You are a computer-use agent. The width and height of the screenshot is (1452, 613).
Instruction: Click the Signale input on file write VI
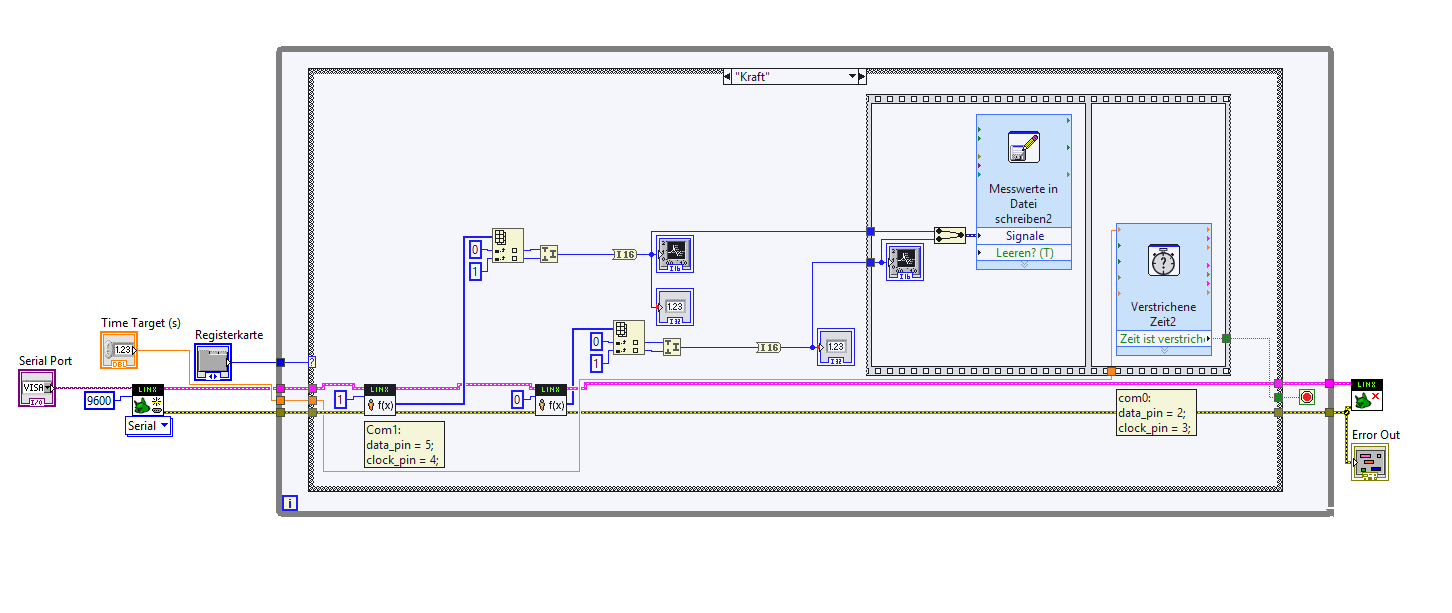tap(1024, 236)
